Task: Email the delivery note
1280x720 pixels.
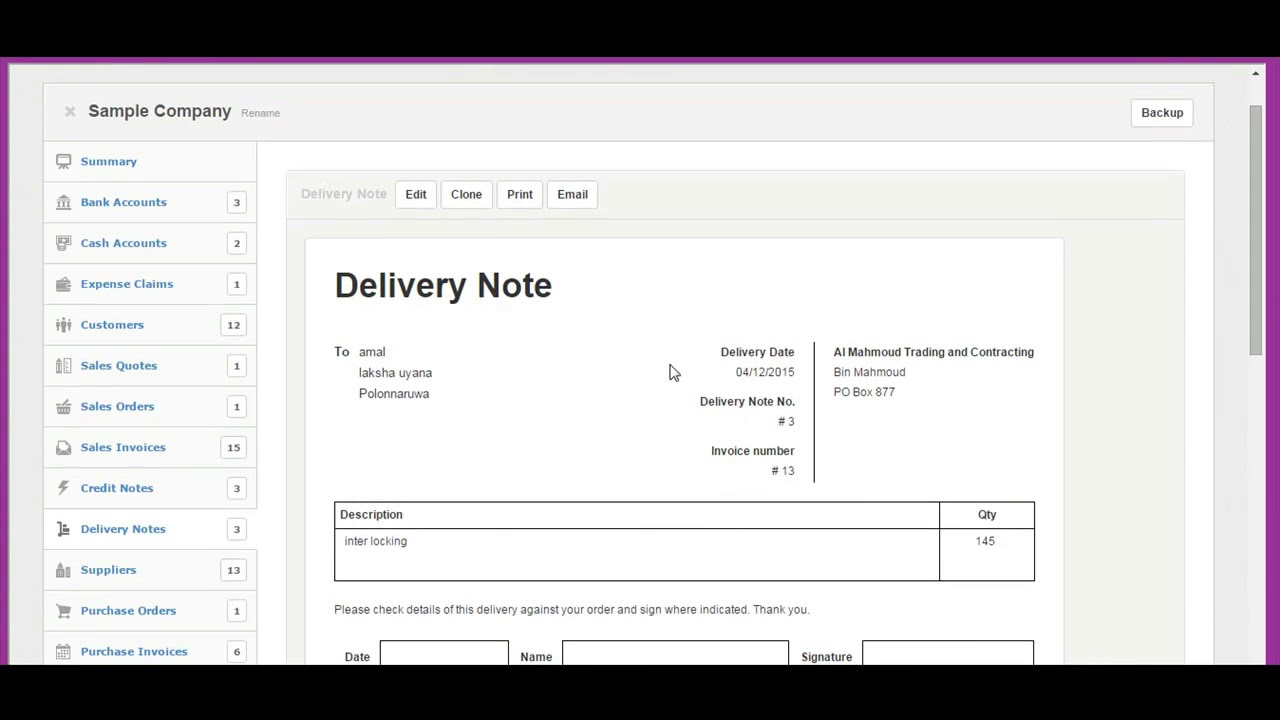Action: tap(573, 194)
